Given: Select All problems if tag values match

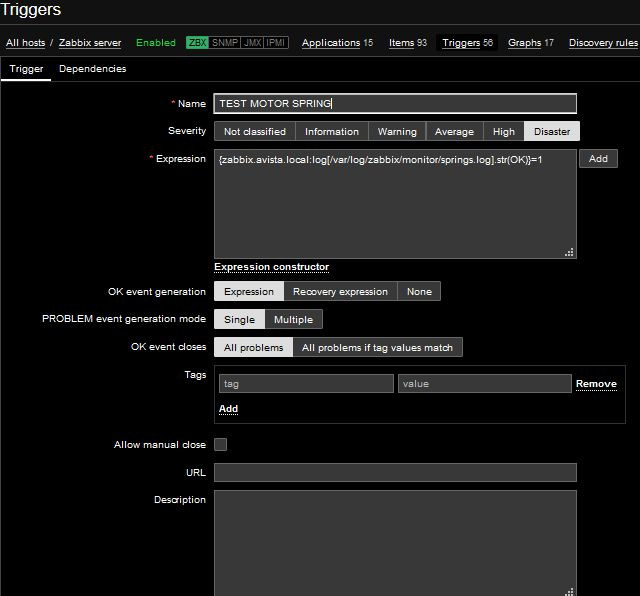Looking at the screenshot, I should 377,348.
